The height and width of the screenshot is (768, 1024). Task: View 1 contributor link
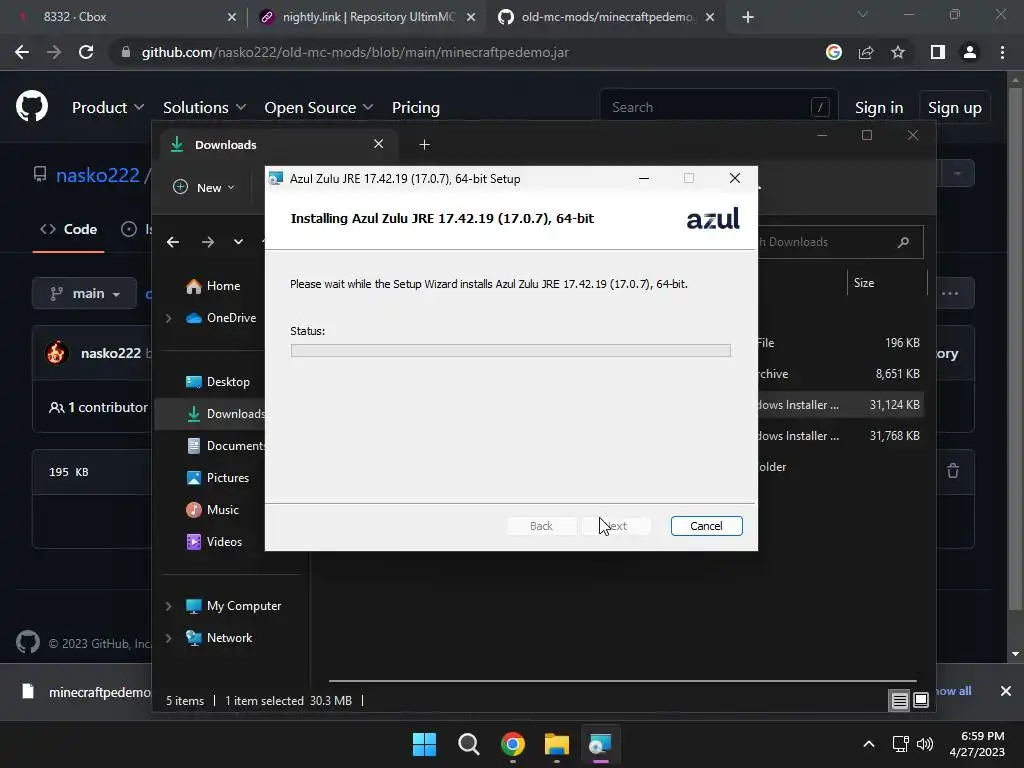coord(99,407)
